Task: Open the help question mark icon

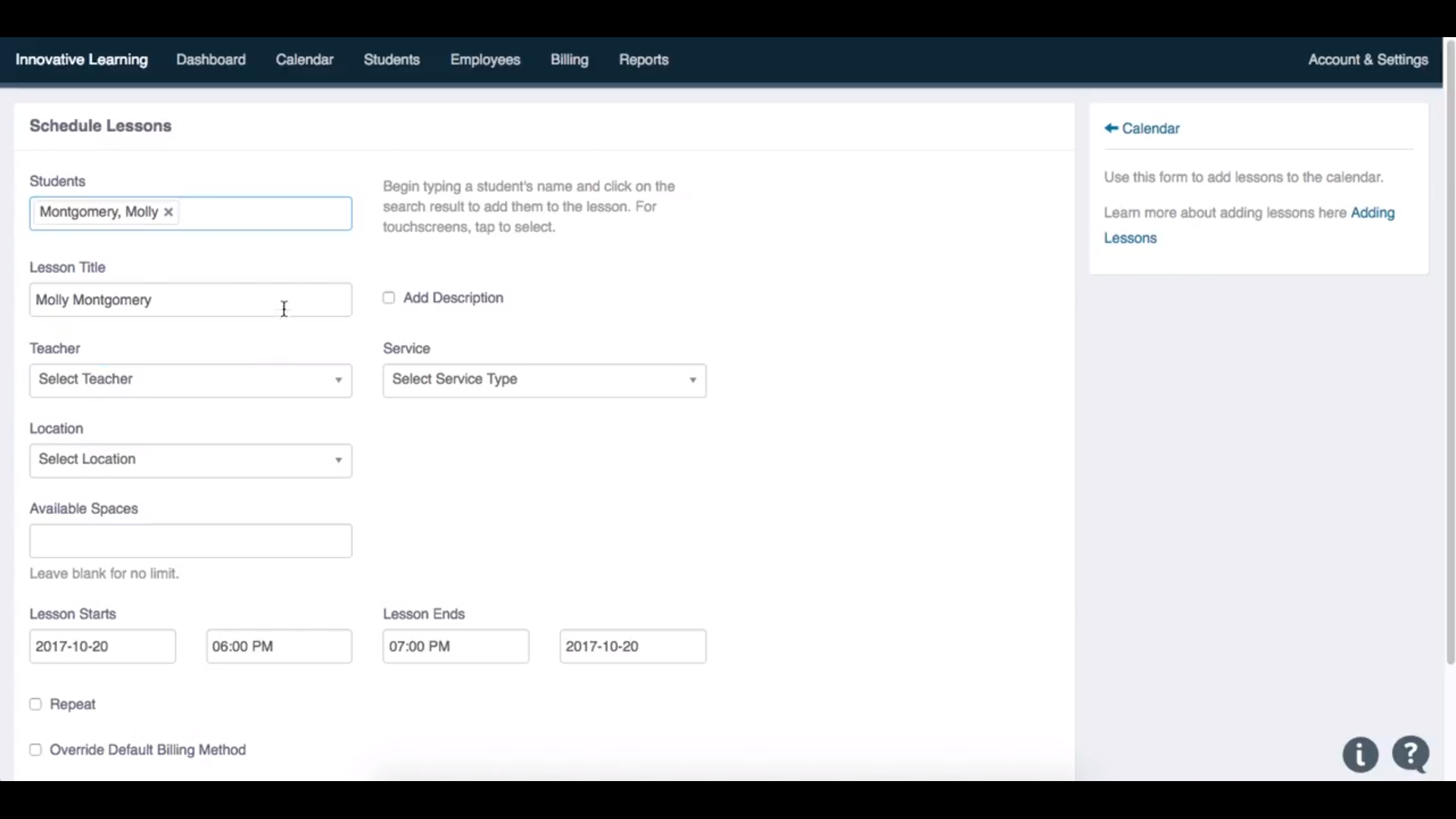Action: [1410, 755]
